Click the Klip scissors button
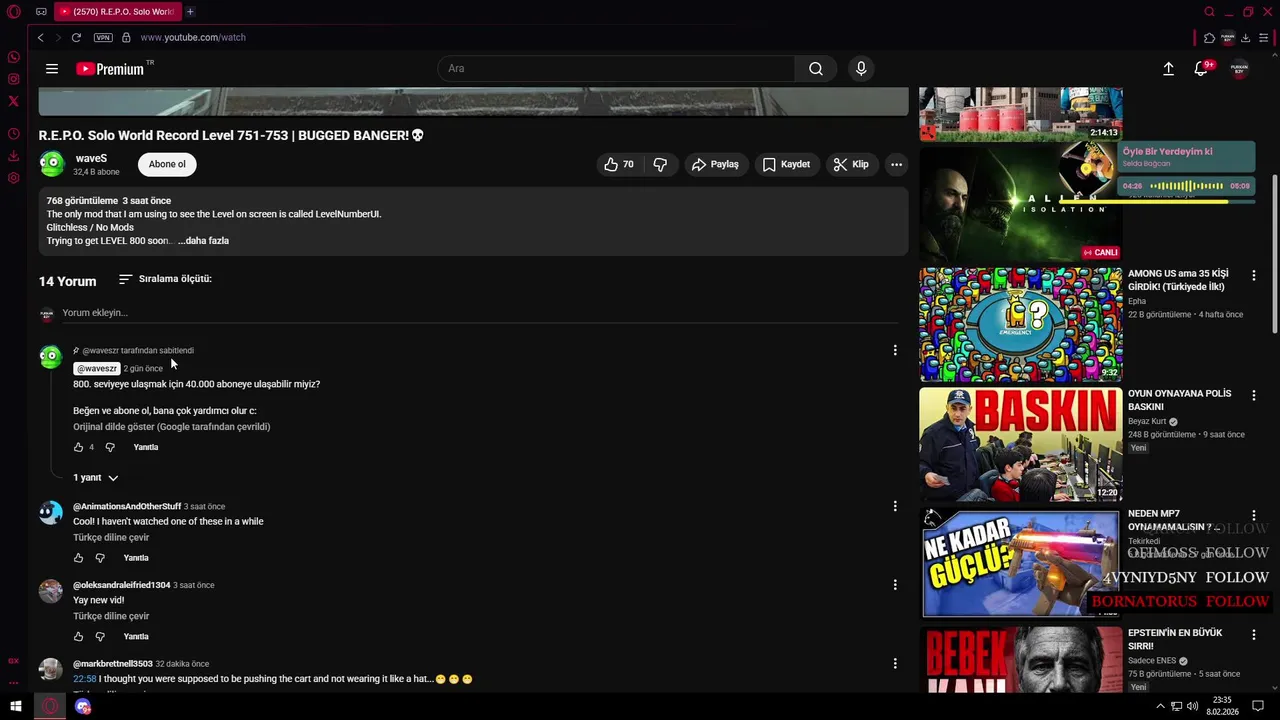The width and height of the screenshot is (1280, 720). click(851, 165)
